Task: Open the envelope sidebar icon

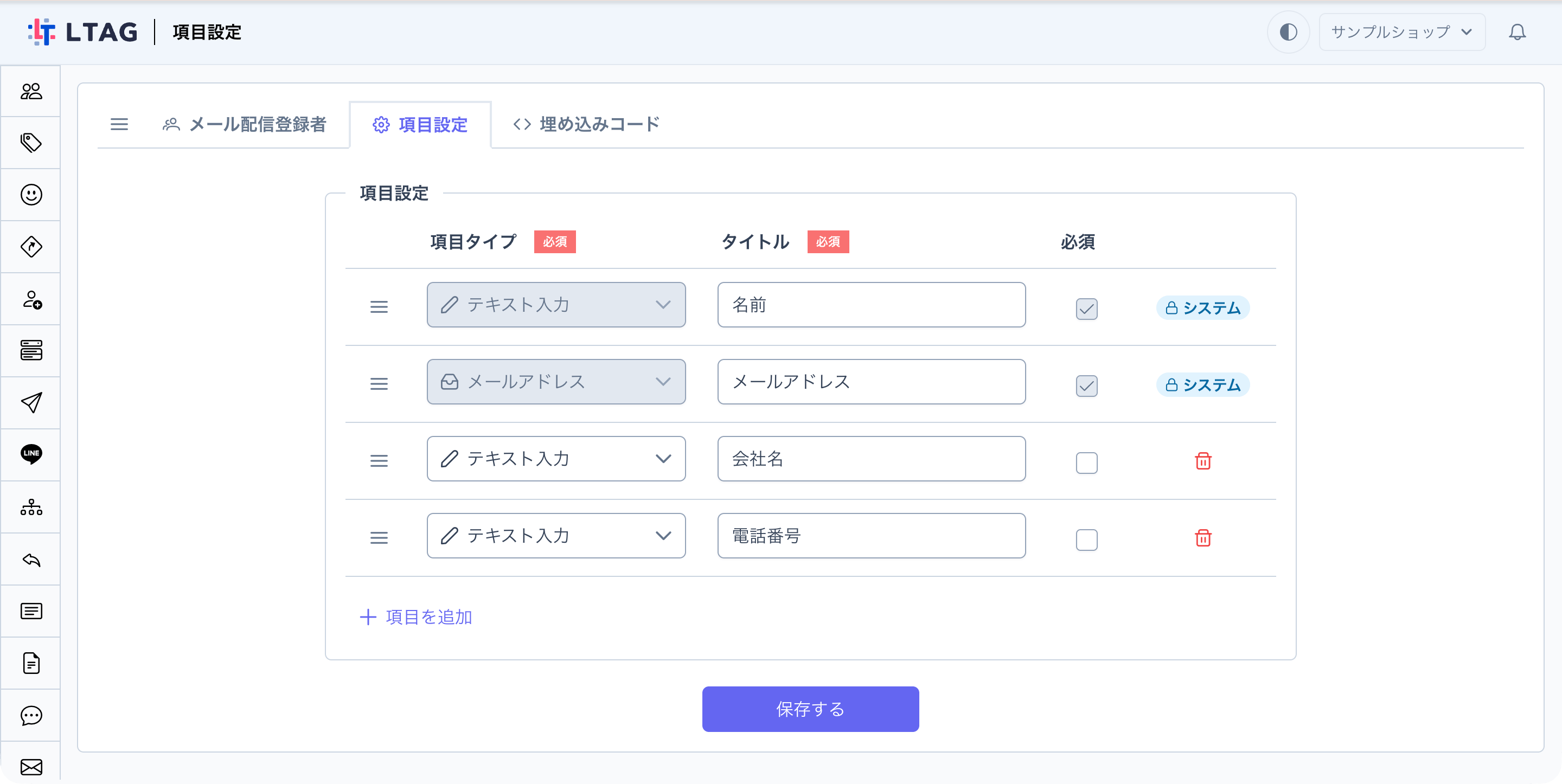Action: pos(31,768)
